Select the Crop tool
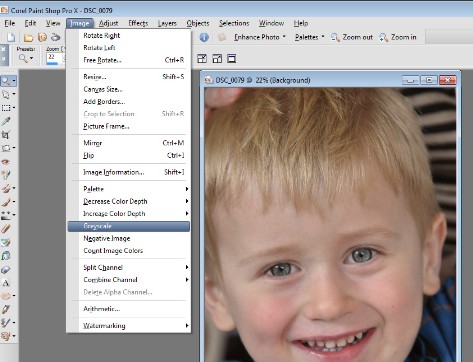This screenshot has width=473, height=362. coord(6,135)
